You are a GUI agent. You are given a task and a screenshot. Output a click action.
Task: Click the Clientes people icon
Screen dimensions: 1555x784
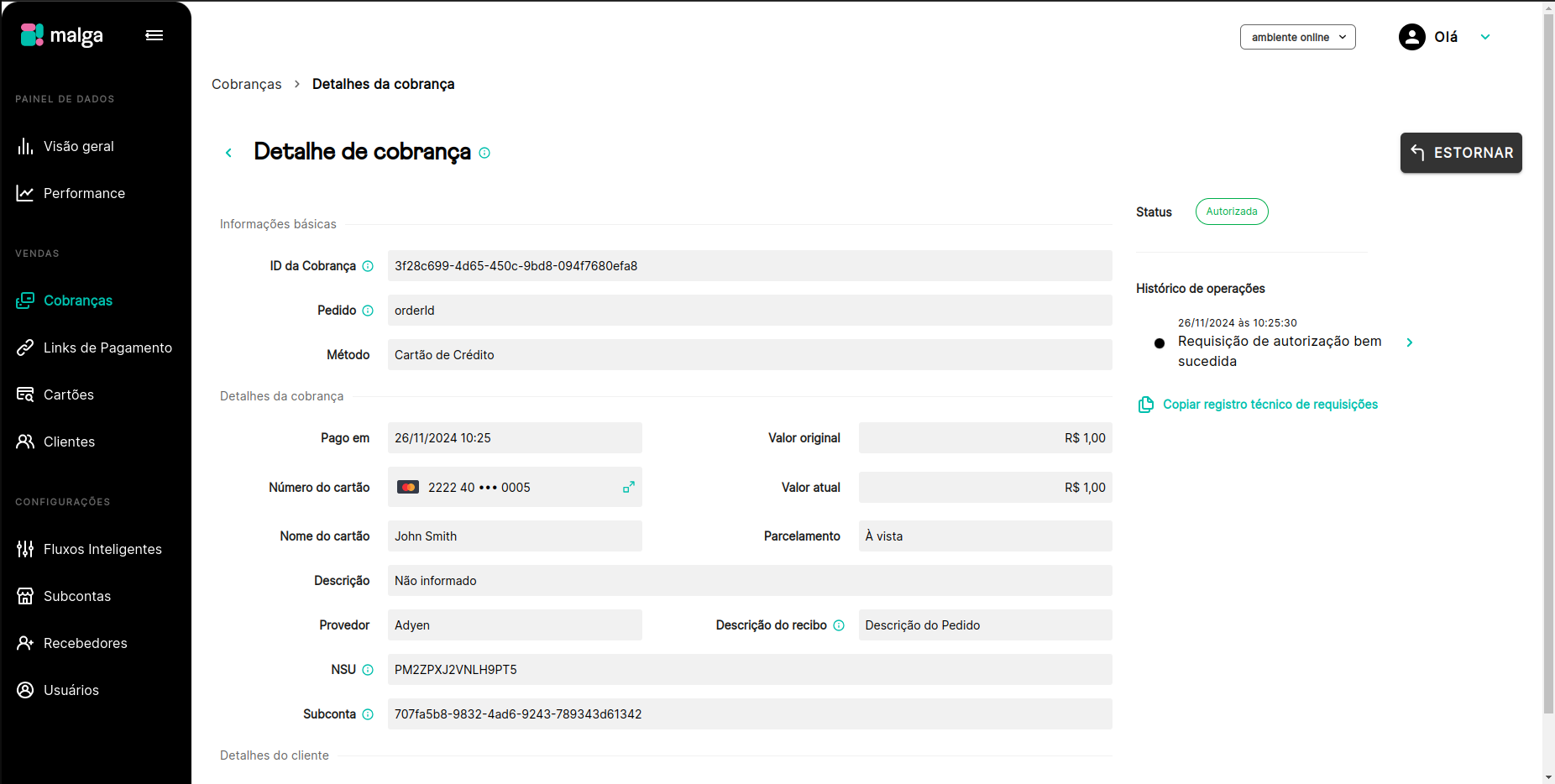click(25, 442)
